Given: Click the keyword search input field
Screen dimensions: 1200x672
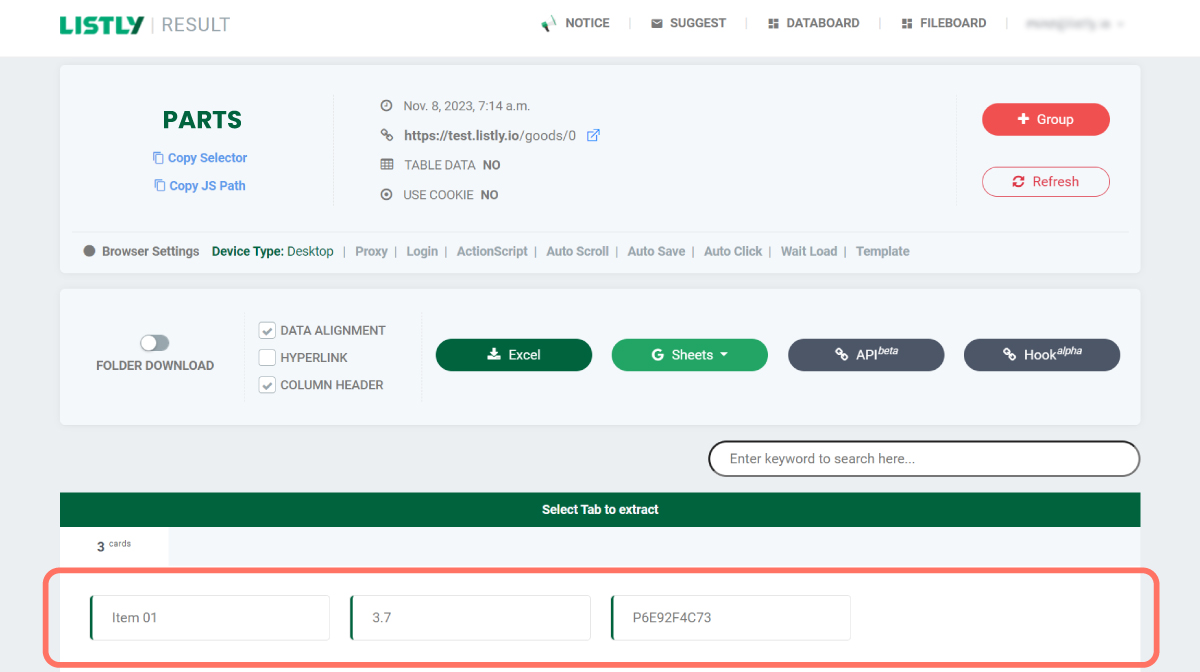Looking at the screenshot, I should (923, 459).
